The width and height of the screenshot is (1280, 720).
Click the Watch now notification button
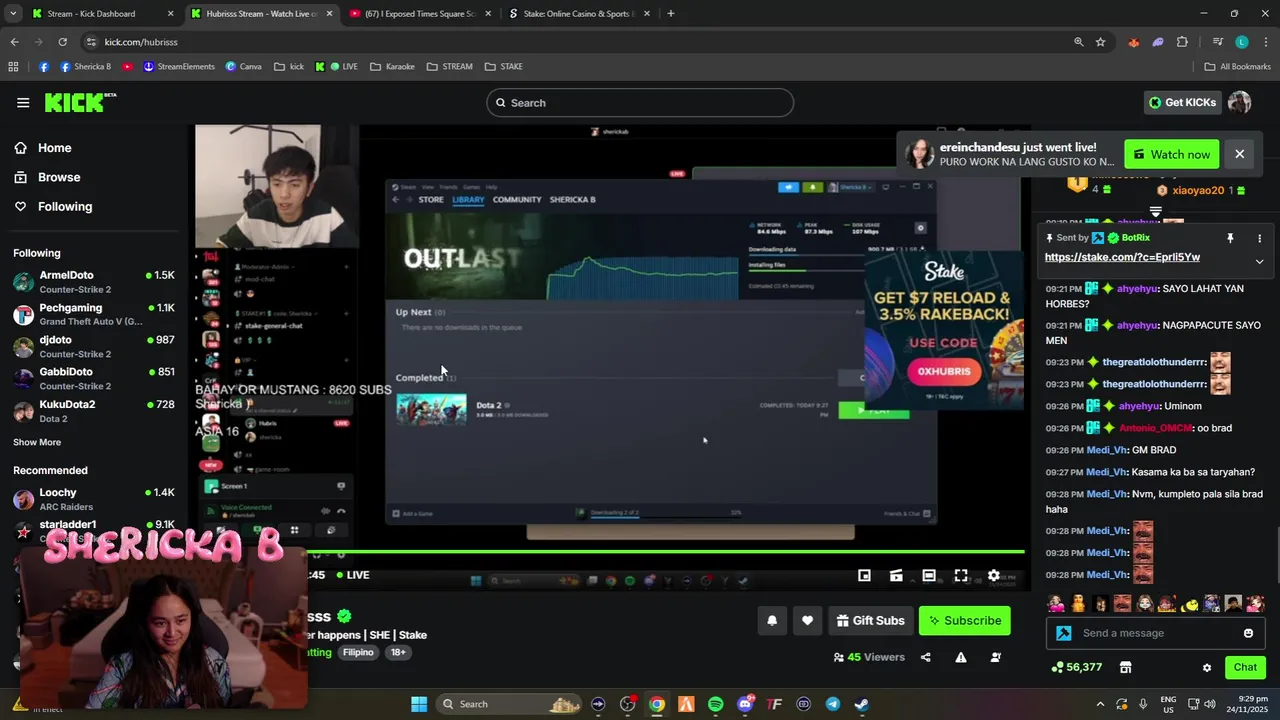(1171, 154)
